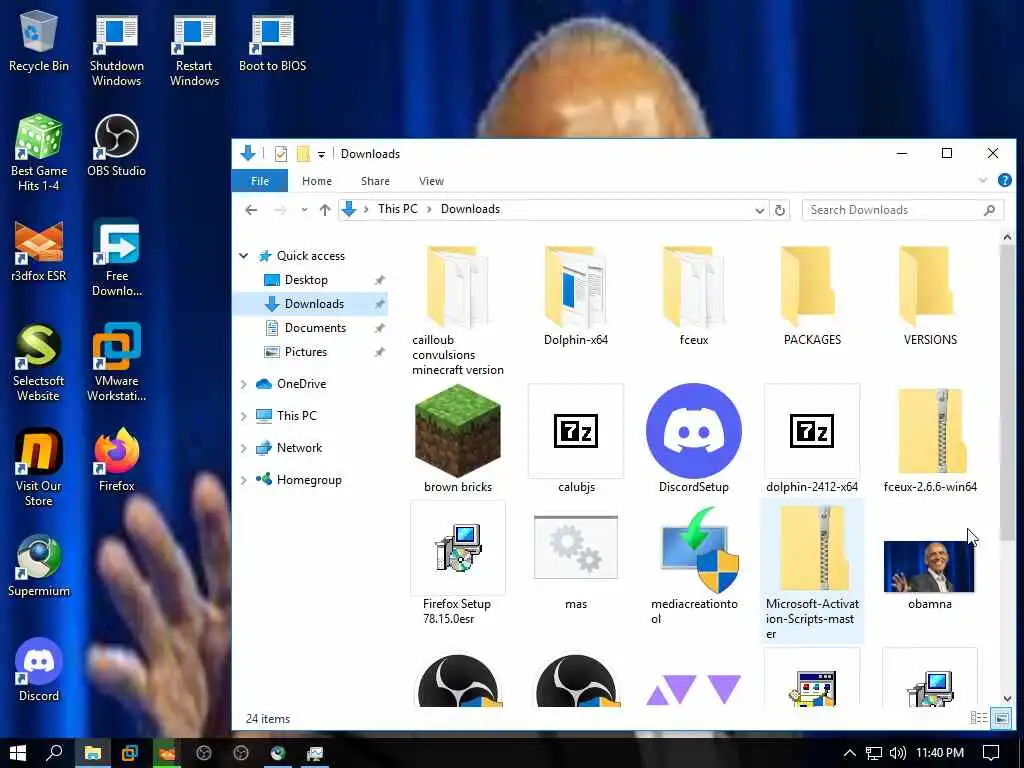Click the Visit Our Store desktop icon
1024x768 pixels.
[x=39, y=468]
